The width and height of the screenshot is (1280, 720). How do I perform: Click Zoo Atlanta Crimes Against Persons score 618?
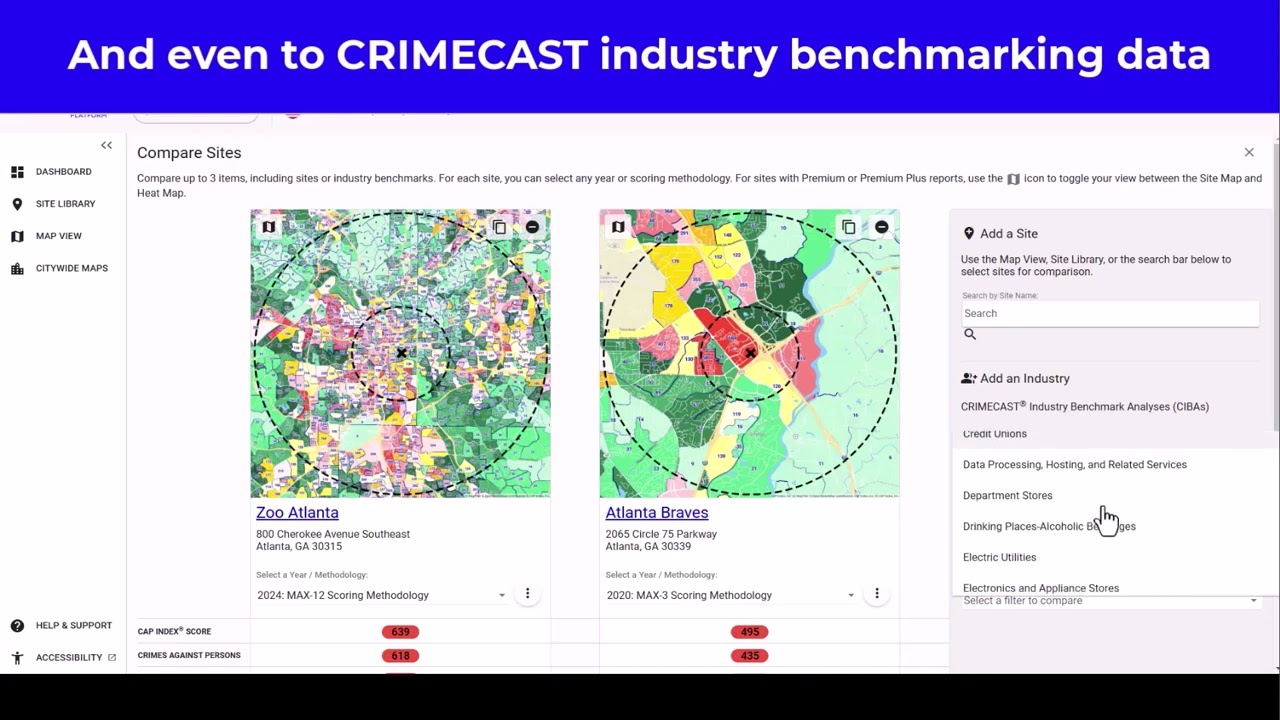click(x=400, y=656)
